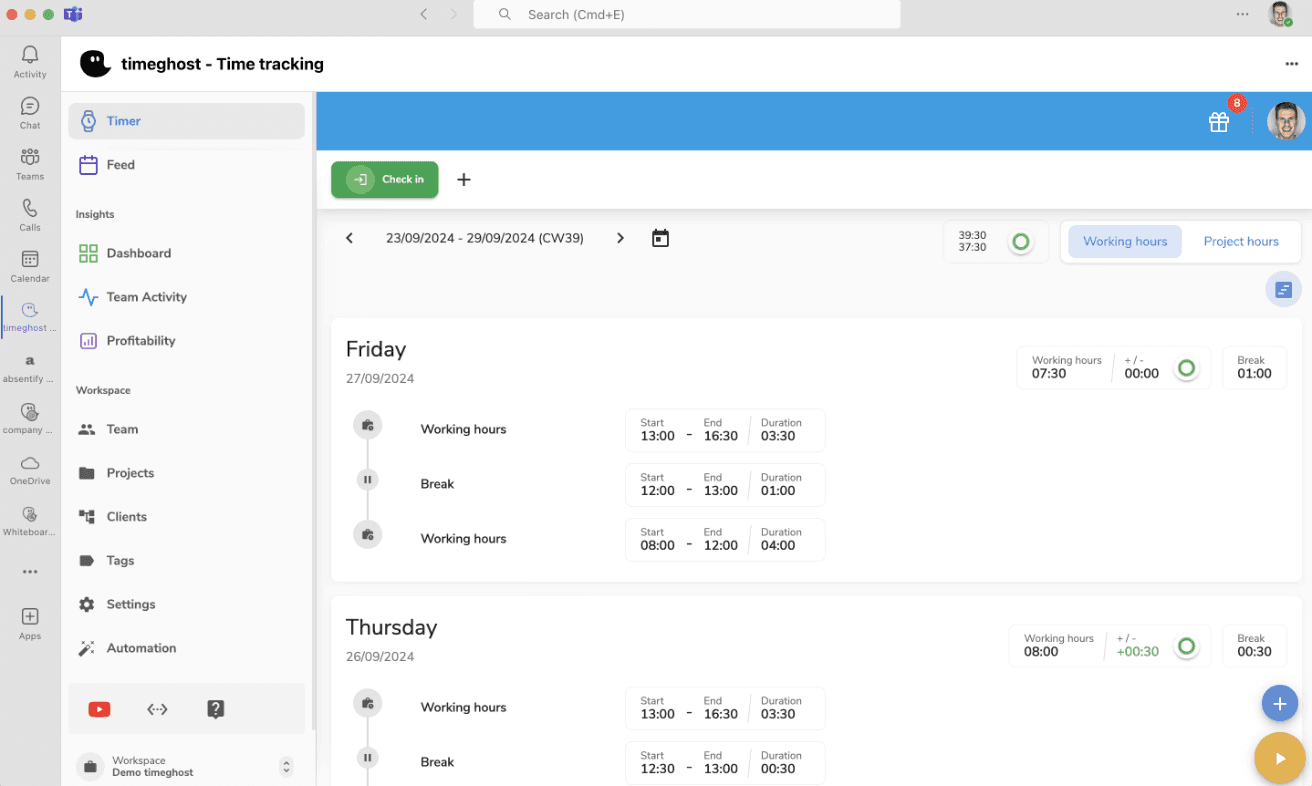Click Thursday's +00:30 overtime value
This screenshot has width=1312, height=786.
tap(1138, 651)
